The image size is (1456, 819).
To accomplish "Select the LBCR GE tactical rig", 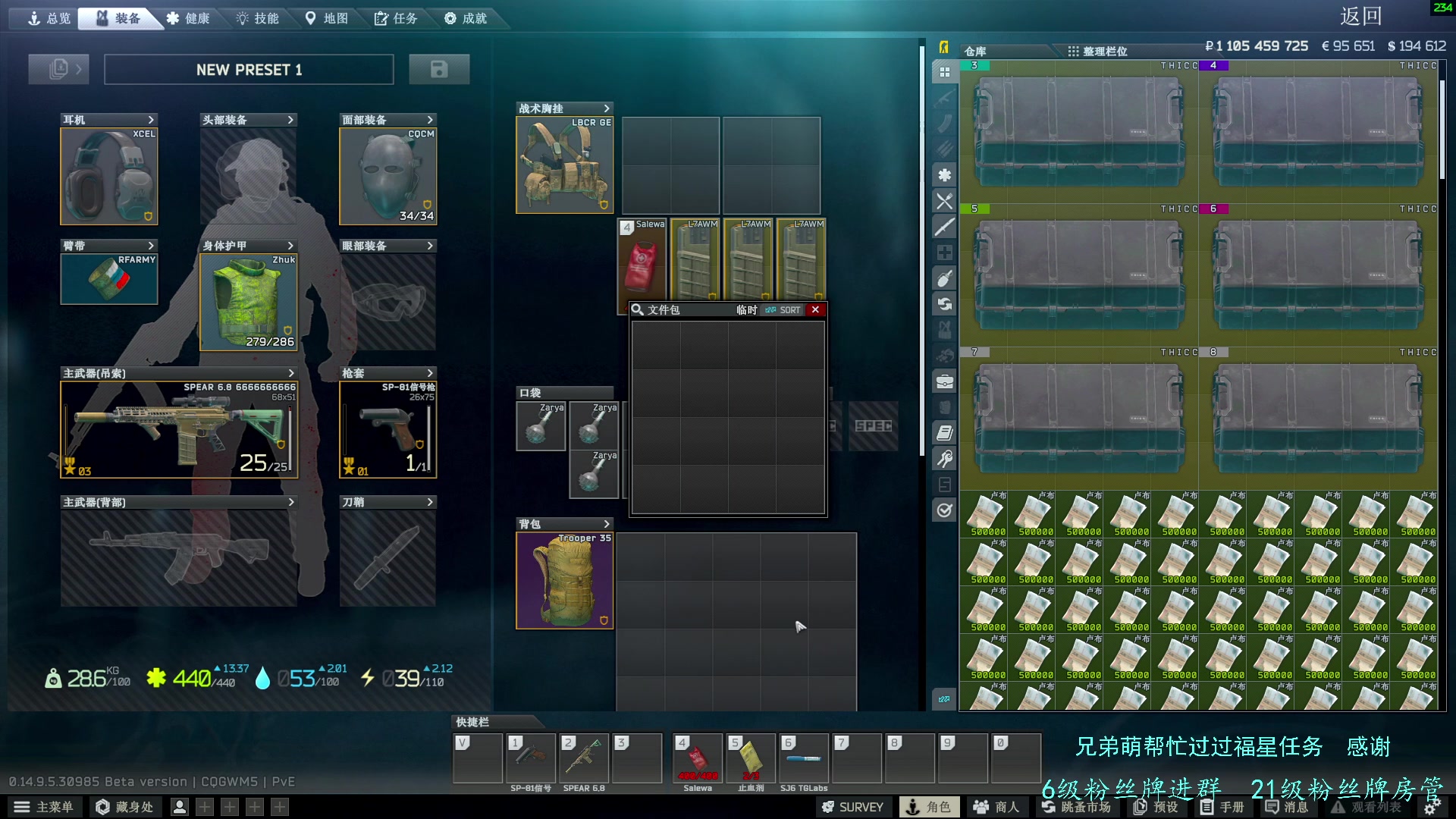I will 565,165.
